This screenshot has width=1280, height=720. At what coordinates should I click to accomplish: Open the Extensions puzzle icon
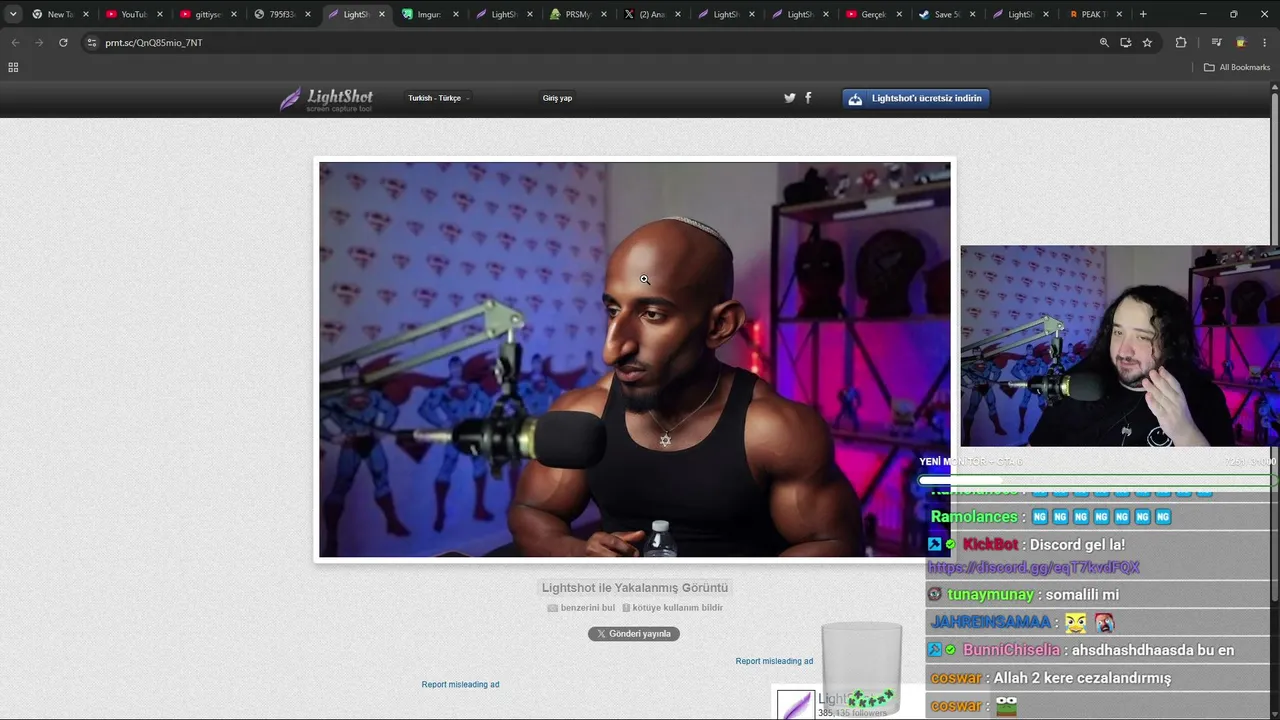[x=1181, y=43]
